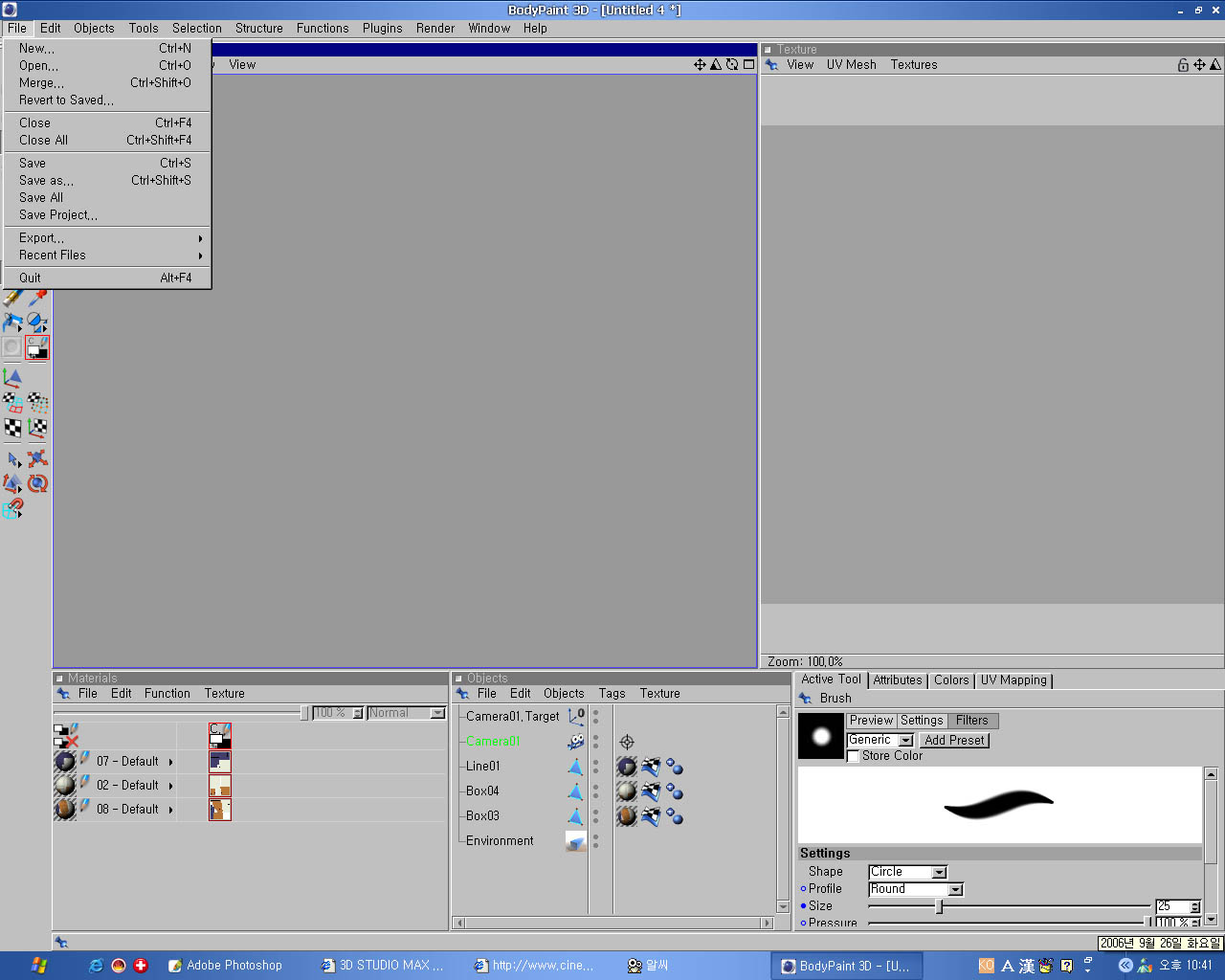Open the red-outlined color channel swatch in the left toolbar

click(x=37, y=347)
